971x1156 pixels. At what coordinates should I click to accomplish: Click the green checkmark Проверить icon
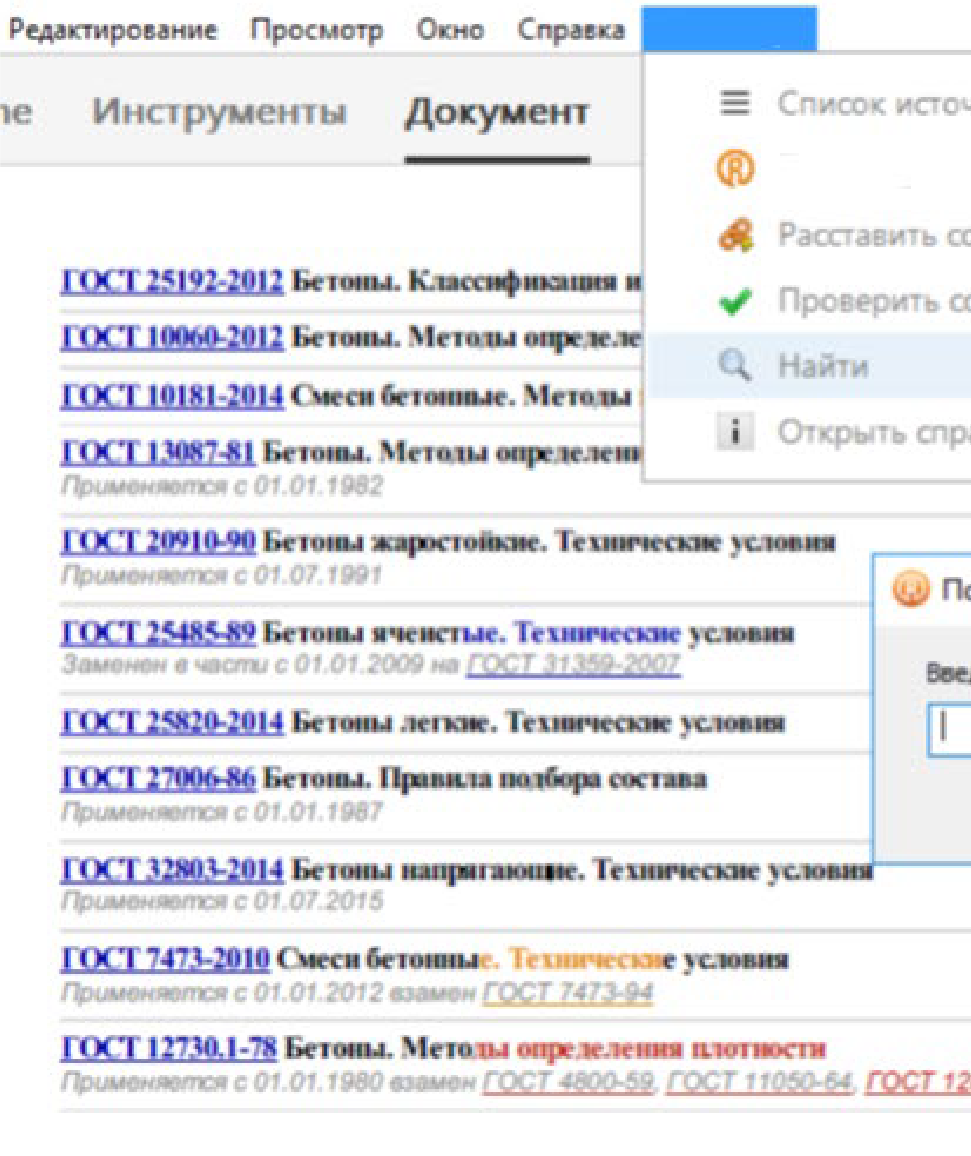(735, 300)
